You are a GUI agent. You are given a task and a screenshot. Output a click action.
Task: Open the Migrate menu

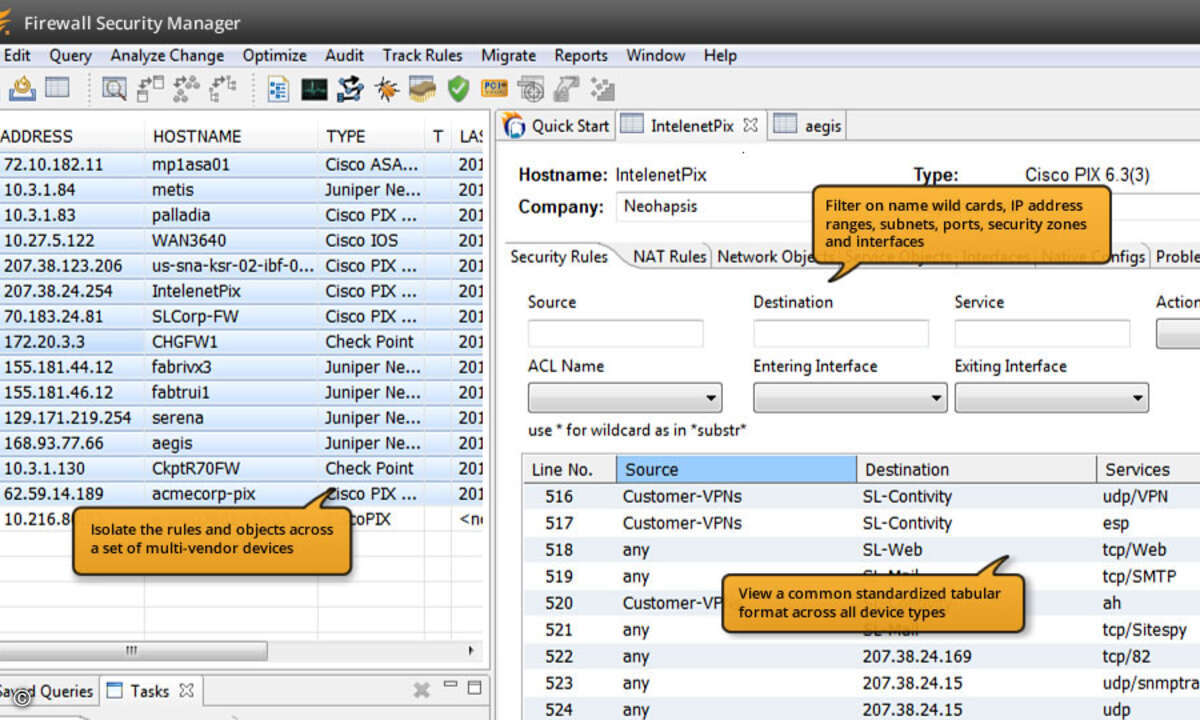pos(509,56)
